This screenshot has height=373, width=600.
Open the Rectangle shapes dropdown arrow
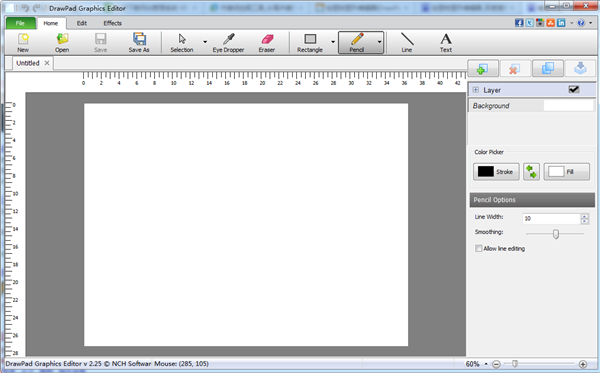coord(333,42)
